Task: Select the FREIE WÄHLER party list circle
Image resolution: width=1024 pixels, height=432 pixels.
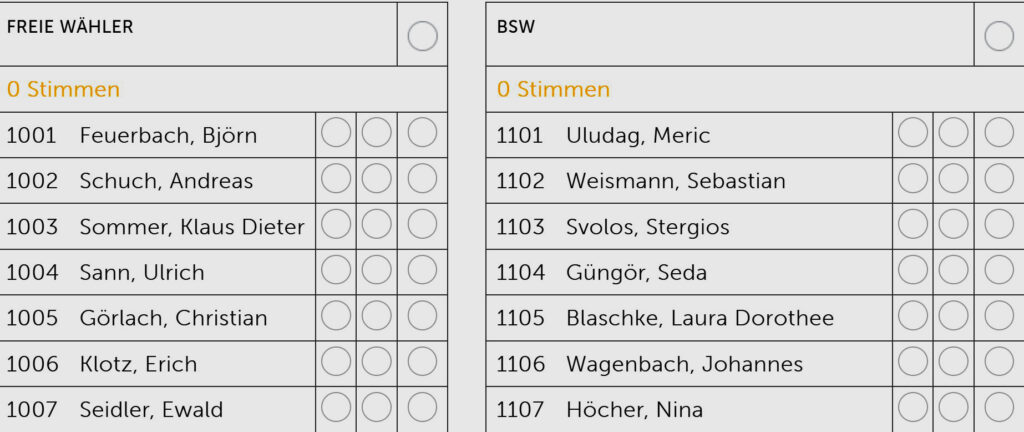Action: [422, 36]
